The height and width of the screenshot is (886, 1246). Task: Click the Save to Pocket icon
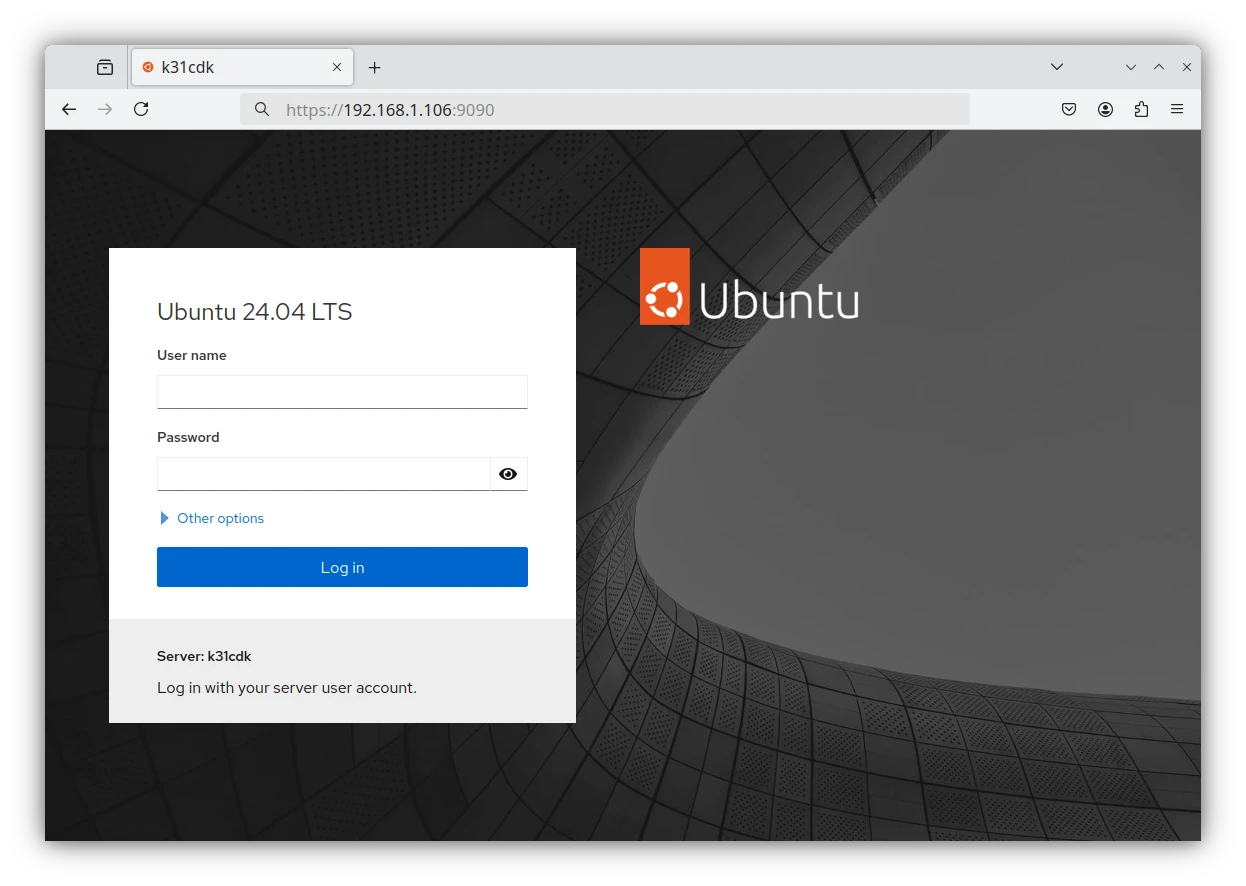[x=1069, y=110]
